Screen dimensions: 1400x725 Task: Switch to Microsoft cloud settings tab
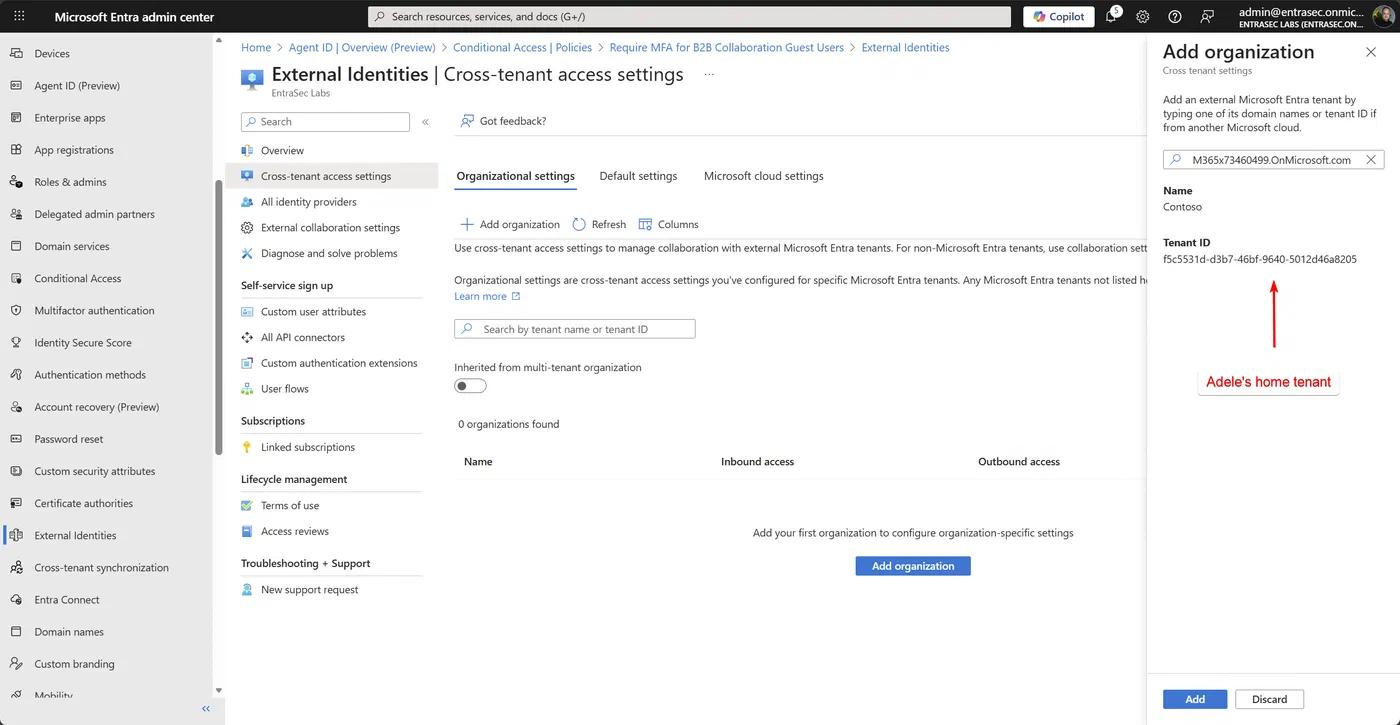click(x=764, y=176)
